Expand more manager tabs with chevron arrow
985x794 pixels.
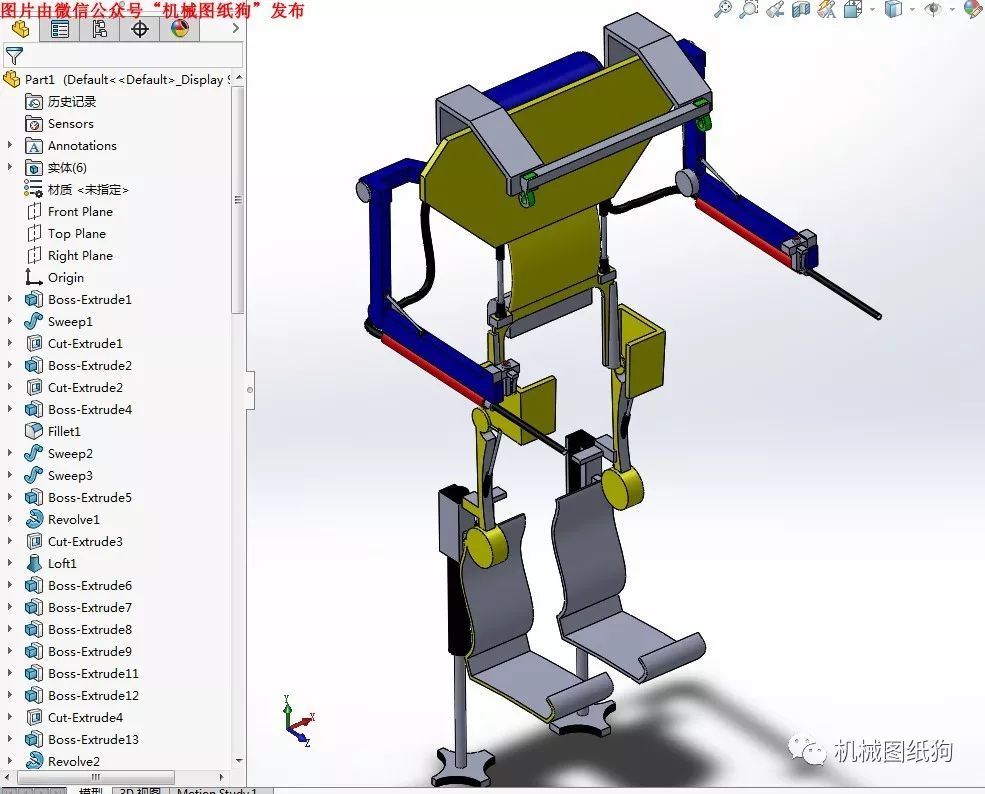tap(236, 28)
